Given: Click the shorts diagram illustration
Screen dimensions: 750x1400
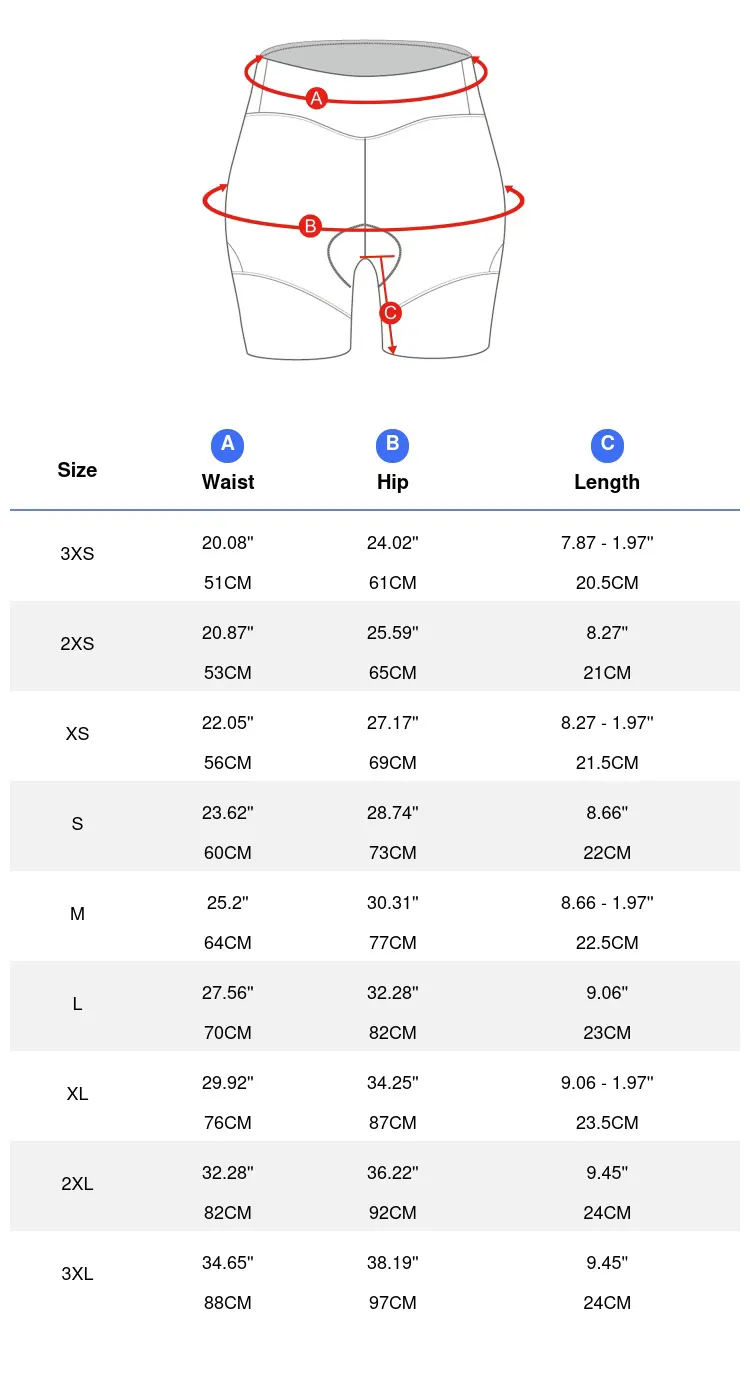Looking at the screenshot, I should (365, 200).
